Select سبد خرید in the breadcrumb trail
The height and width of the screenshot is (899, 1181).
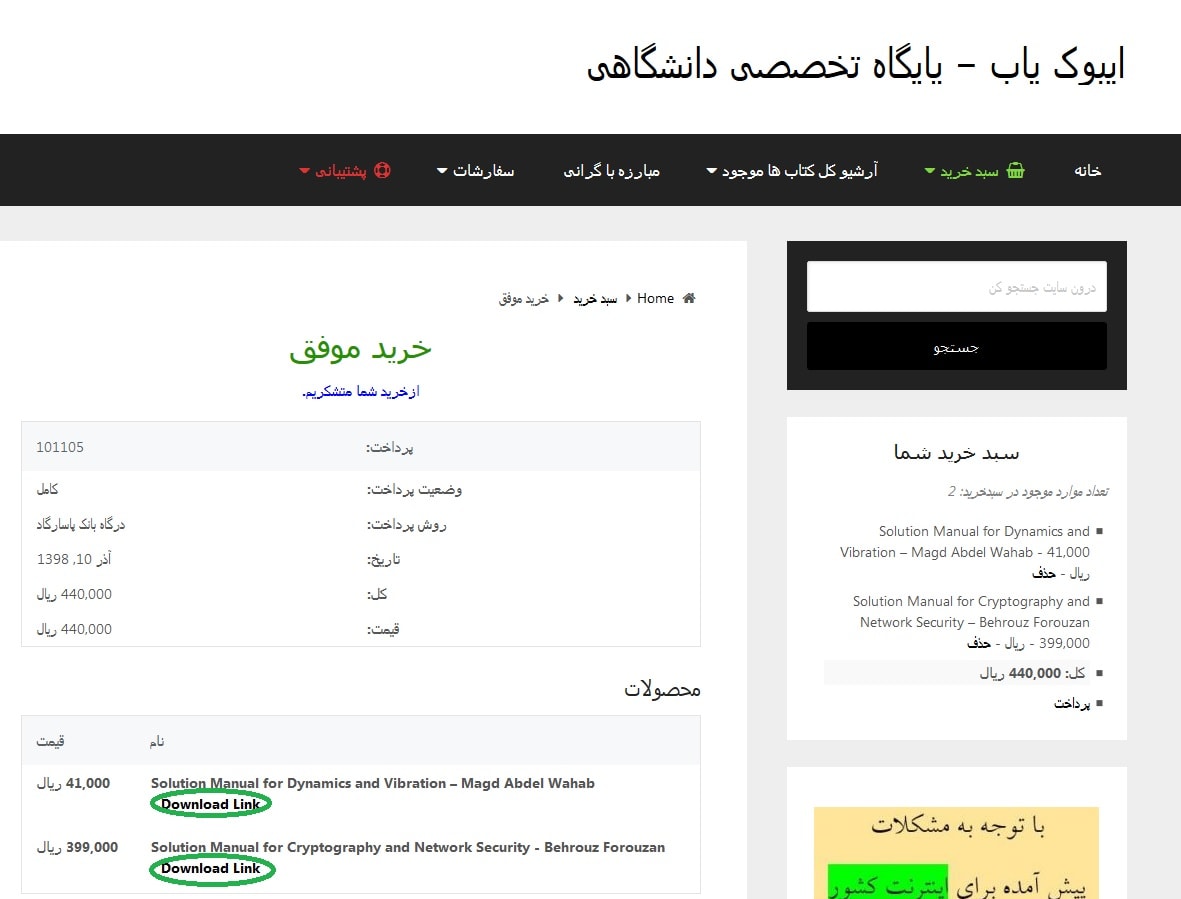594,299
